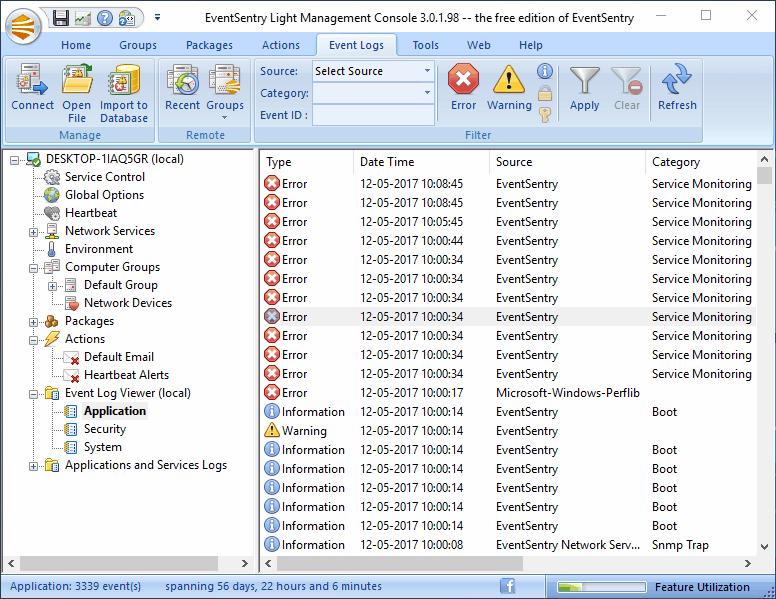Expand the Default Group tree node
This screenshot has height=599, width=776.
point(52,286)
